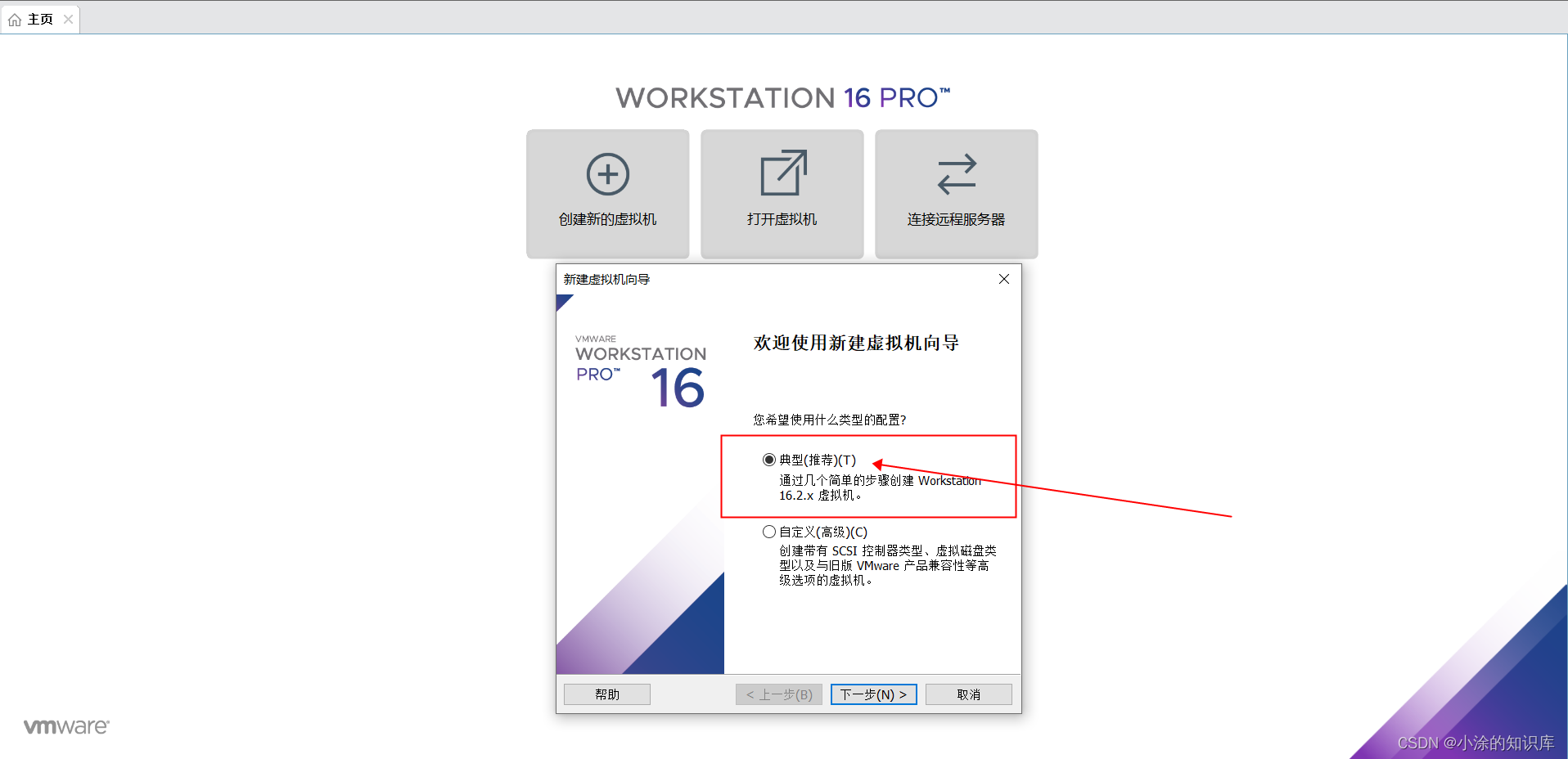The width and height of the screenshot is (1568, 759).
Task: Click the 帮助 button in the wizard
Action: pos(607,694)
